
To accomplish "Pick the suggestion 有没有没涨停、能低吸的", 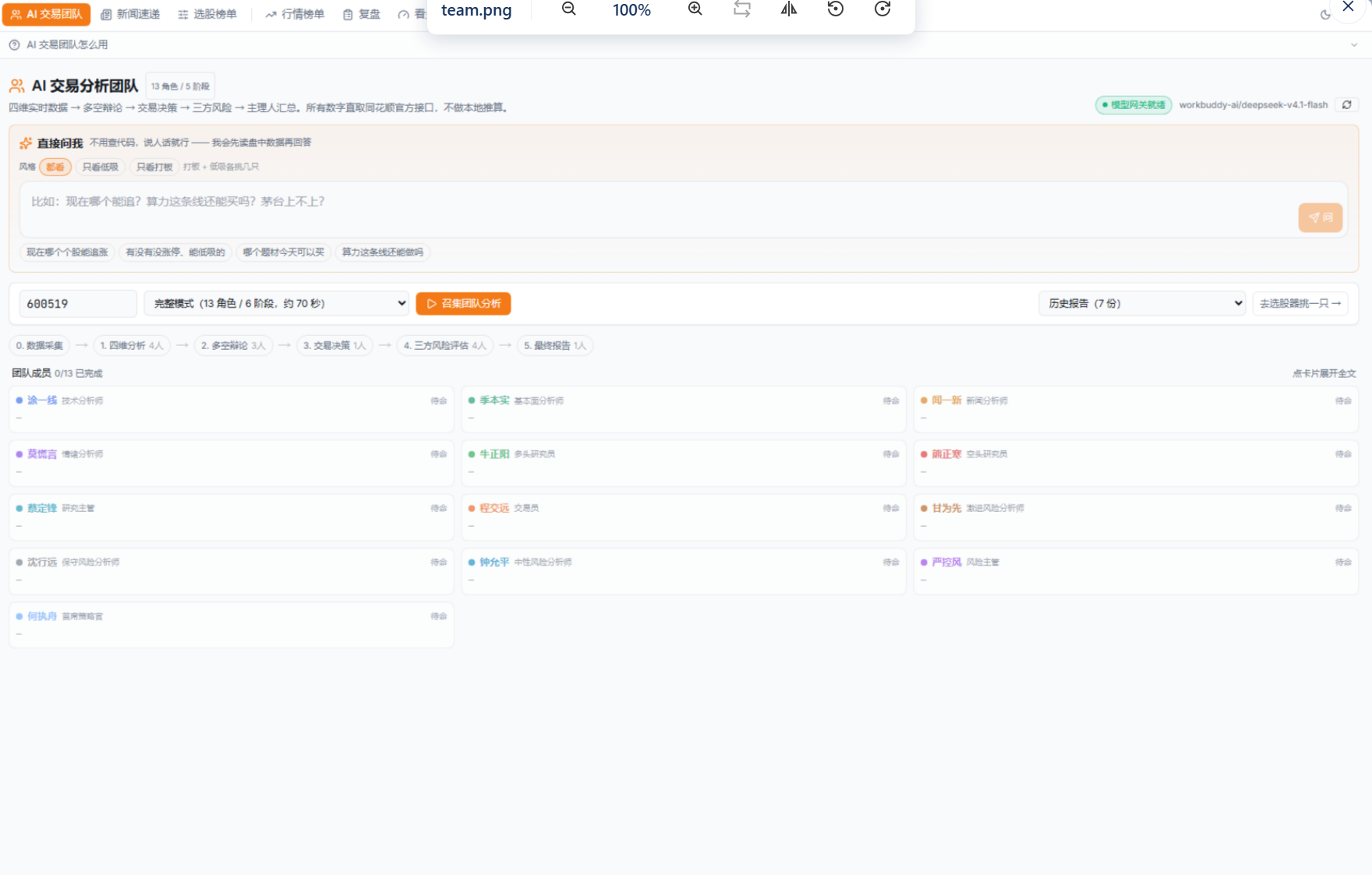I will point(175,252).
